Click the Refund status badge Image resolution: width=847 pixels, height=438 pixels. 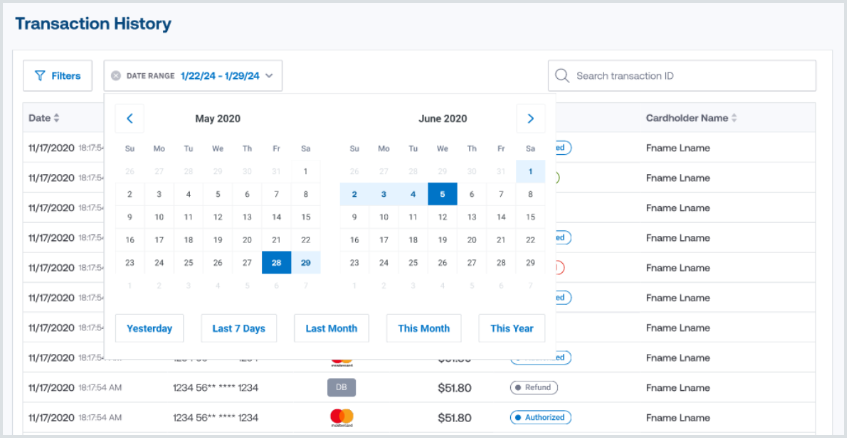pos(534,388)
